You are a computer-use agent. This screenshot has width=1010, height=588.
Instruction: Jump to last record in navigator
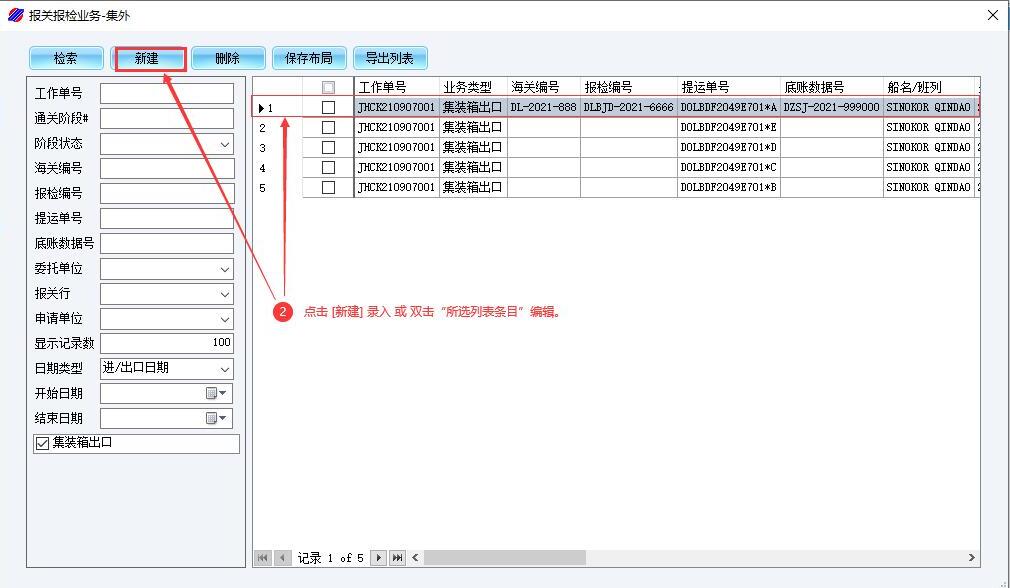pos(398,558)
